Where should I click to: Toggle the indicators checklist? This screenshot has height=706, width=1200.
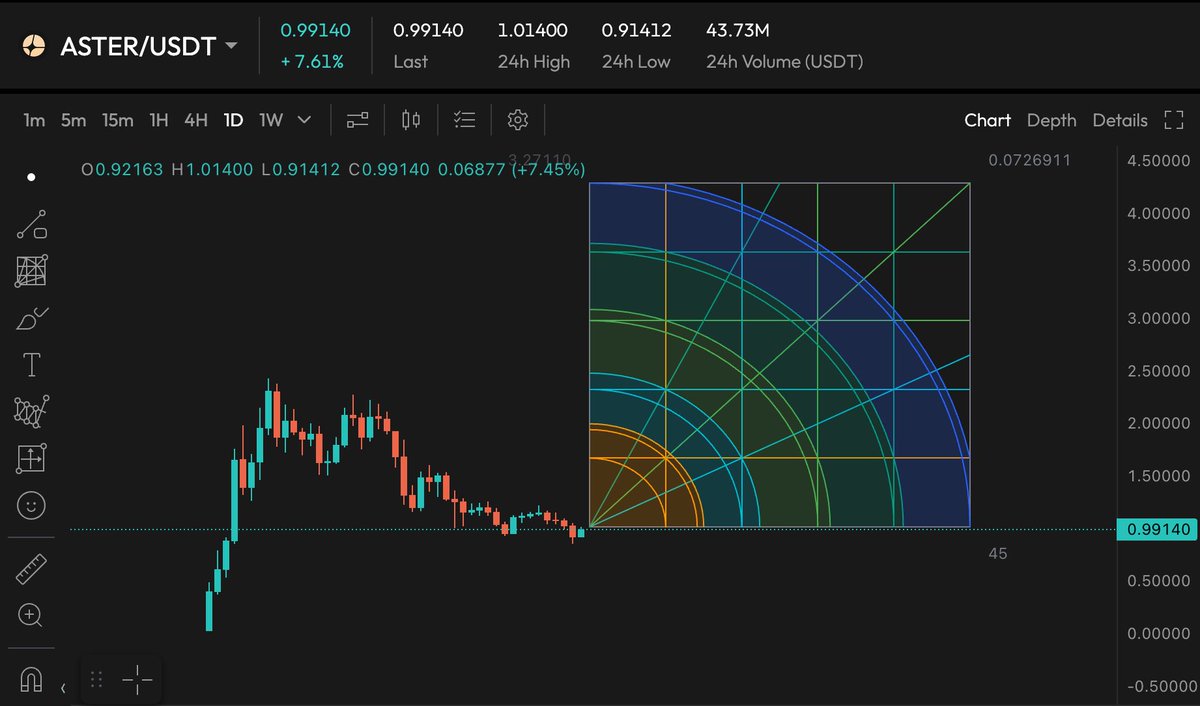(464, 119)
